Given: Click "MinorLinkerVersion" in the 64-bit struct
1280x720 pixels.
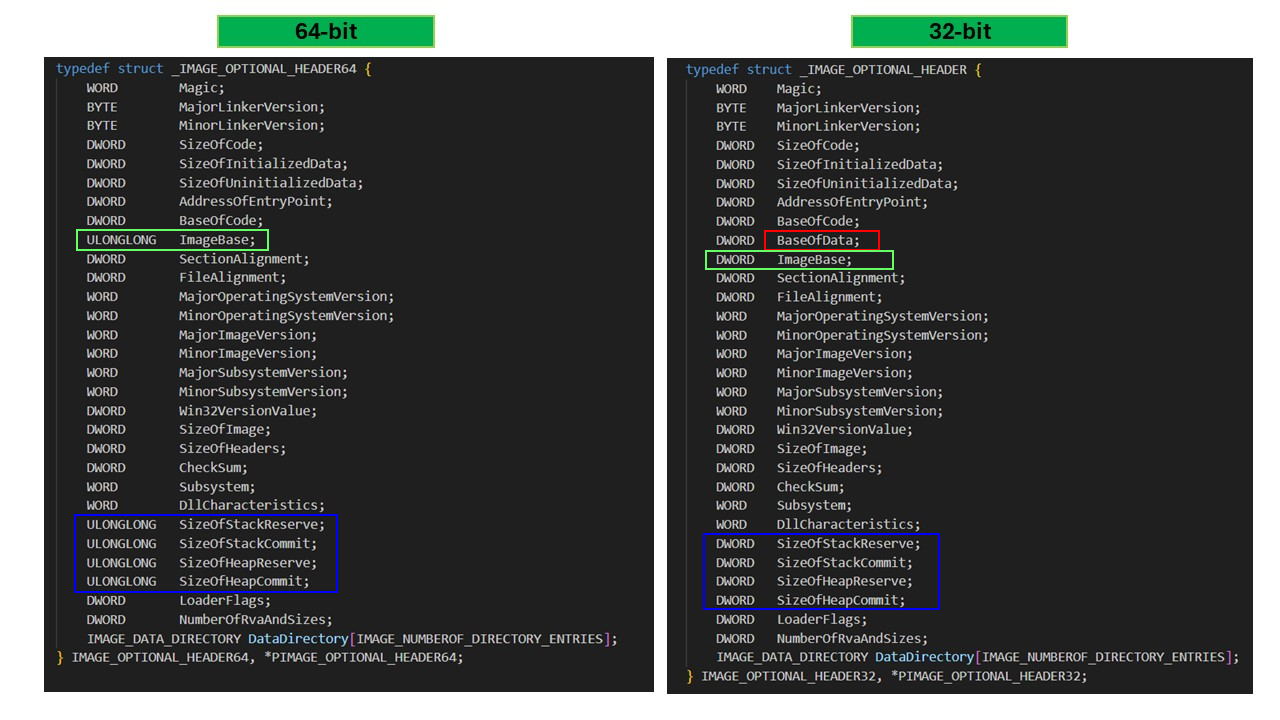Looking at the screenshot, I should click(248, 126).
